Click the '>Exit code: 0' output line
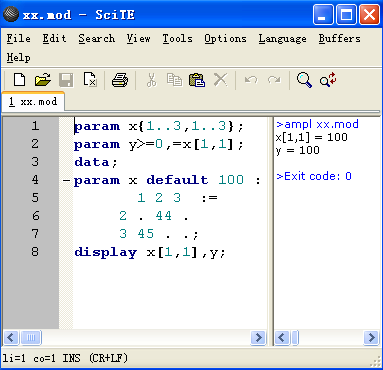Screen dimensions: 383x370 [x=314, y=176]
